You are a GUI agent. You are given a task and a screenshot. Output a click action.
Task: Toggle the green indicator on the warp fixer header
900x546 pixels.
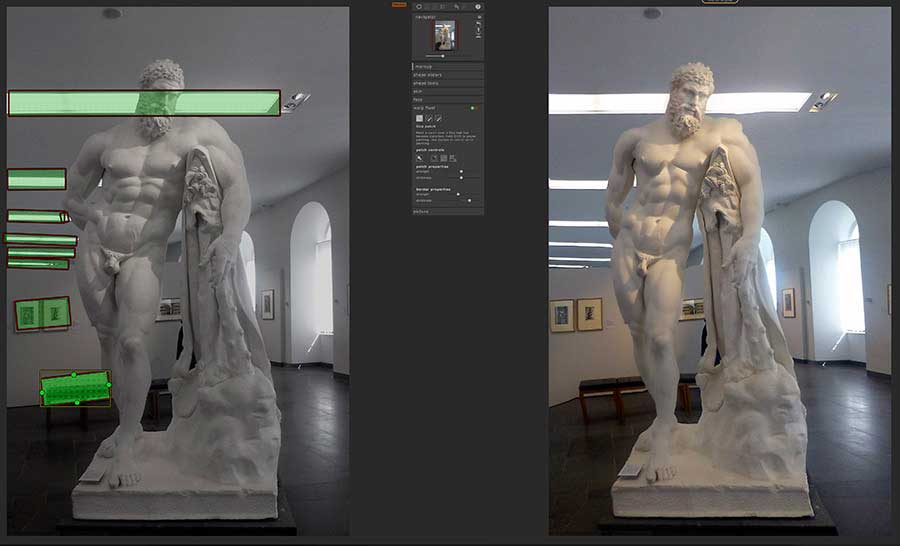coord(472,108)
